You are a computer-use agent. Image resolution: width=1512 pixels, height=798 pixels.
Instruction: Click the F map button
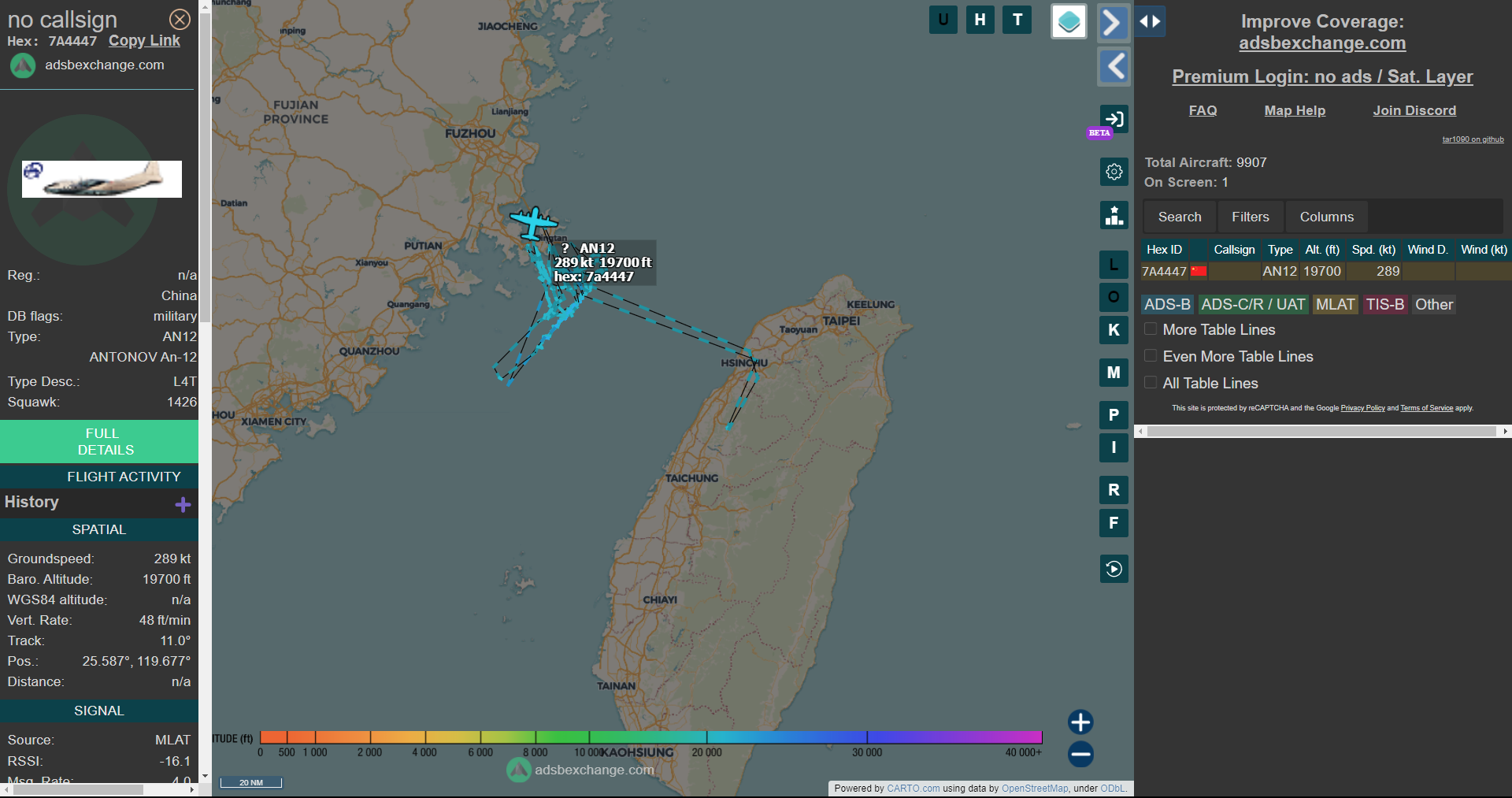tap(1114, 523)
